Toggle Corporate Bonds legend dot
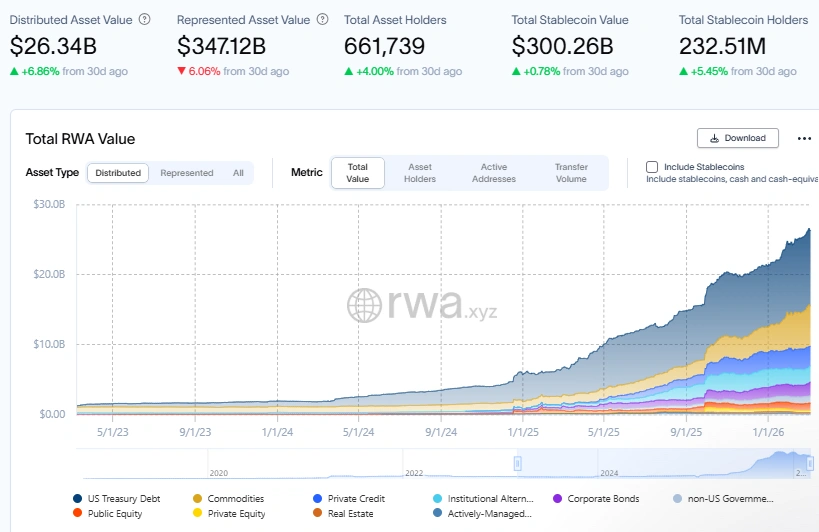 click(557, 498)
